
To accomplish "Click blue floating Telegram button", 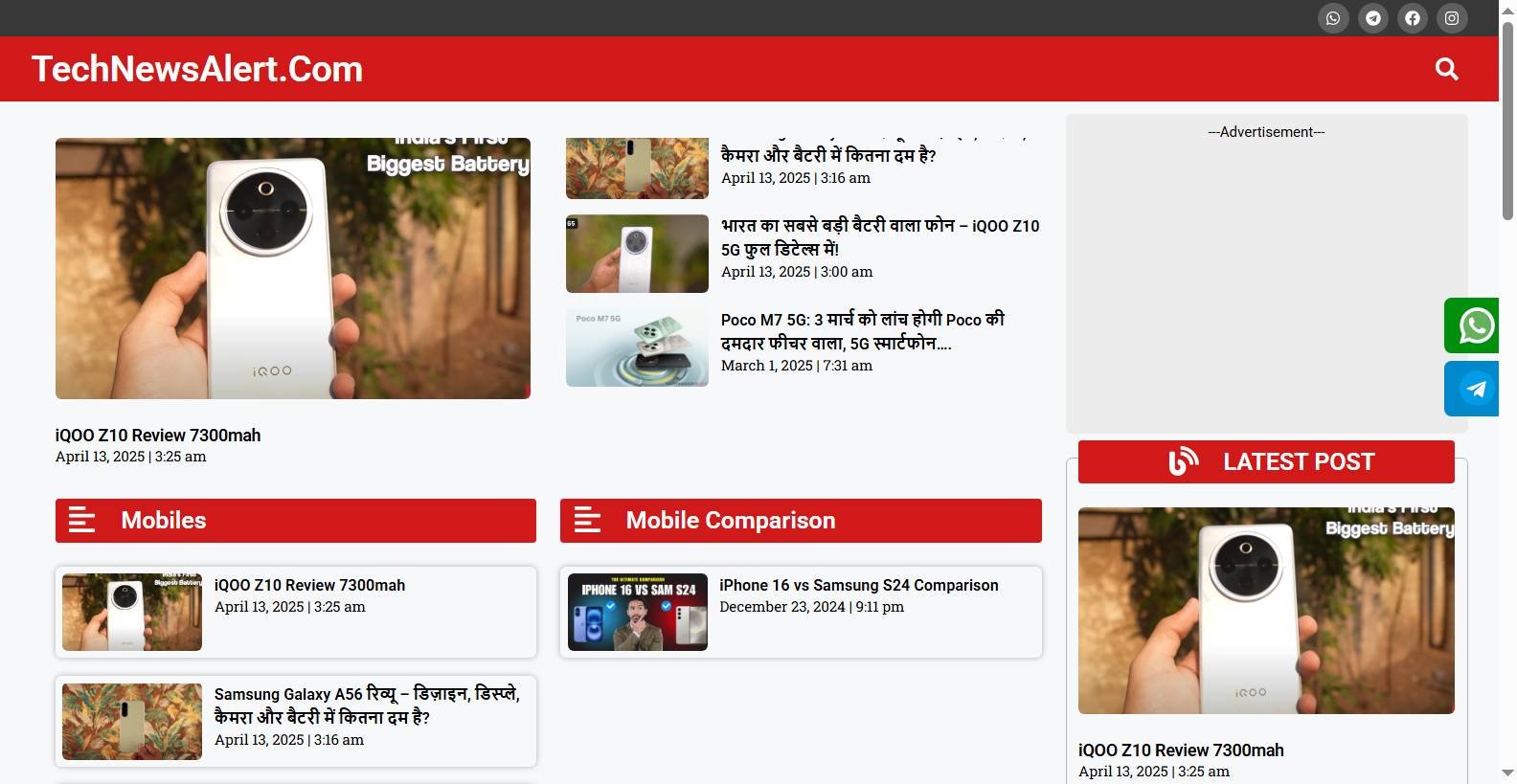I will coord(1474,389).
